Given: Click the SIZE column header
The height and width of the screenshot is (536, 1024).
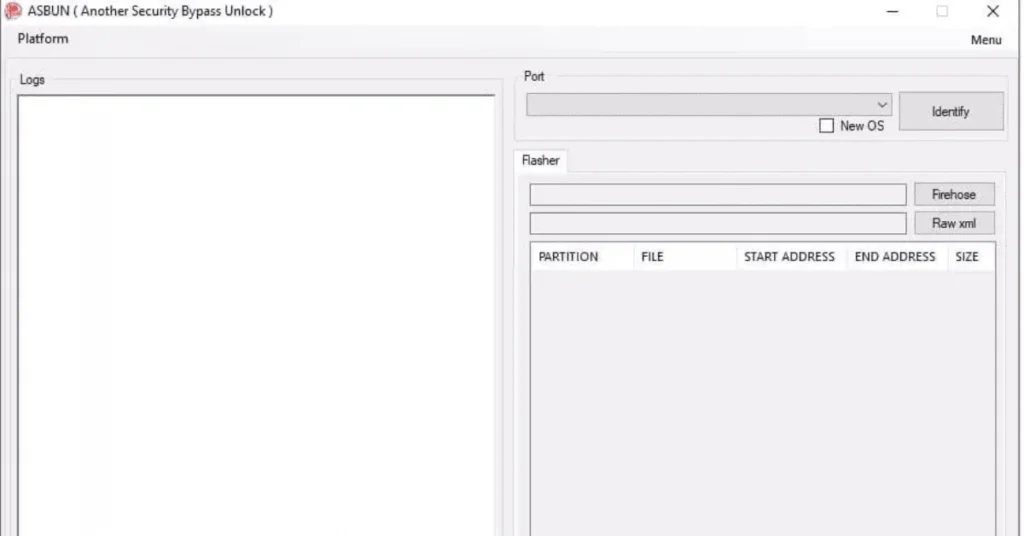Looking at the screenshot, I should 971,257.
